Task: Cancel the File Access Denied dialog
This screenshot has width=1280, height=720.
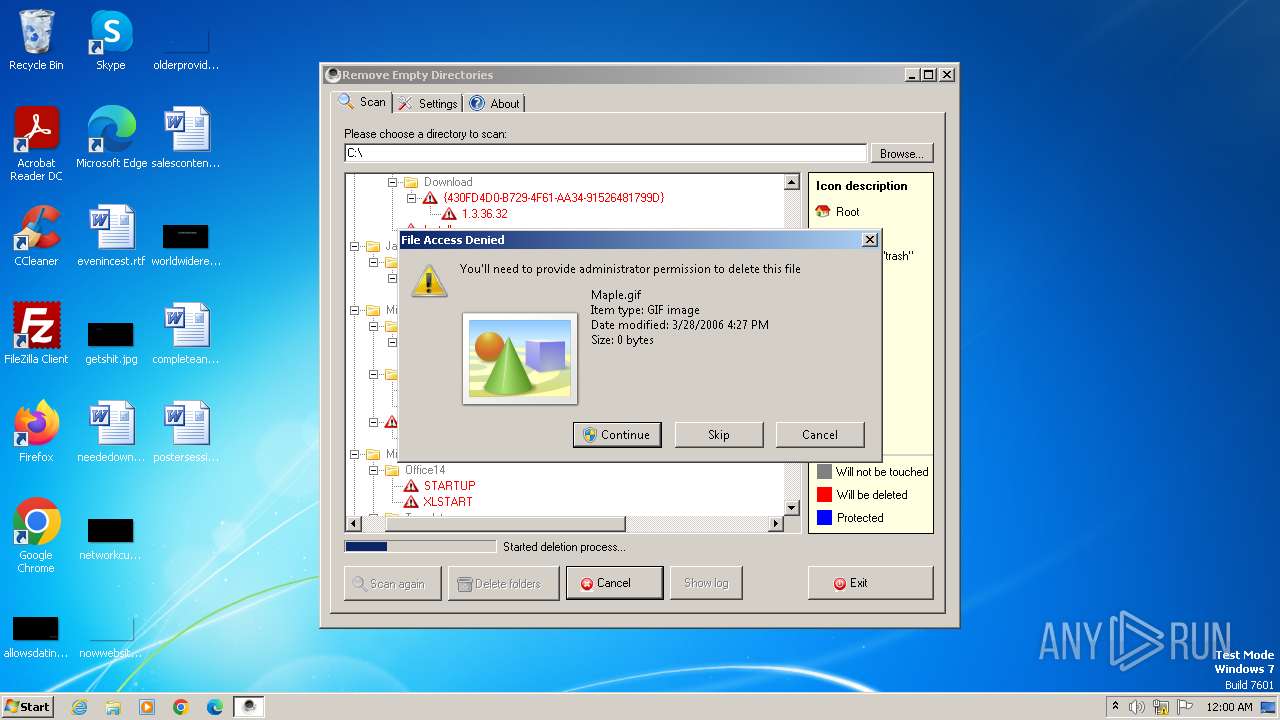Action: 820,435
